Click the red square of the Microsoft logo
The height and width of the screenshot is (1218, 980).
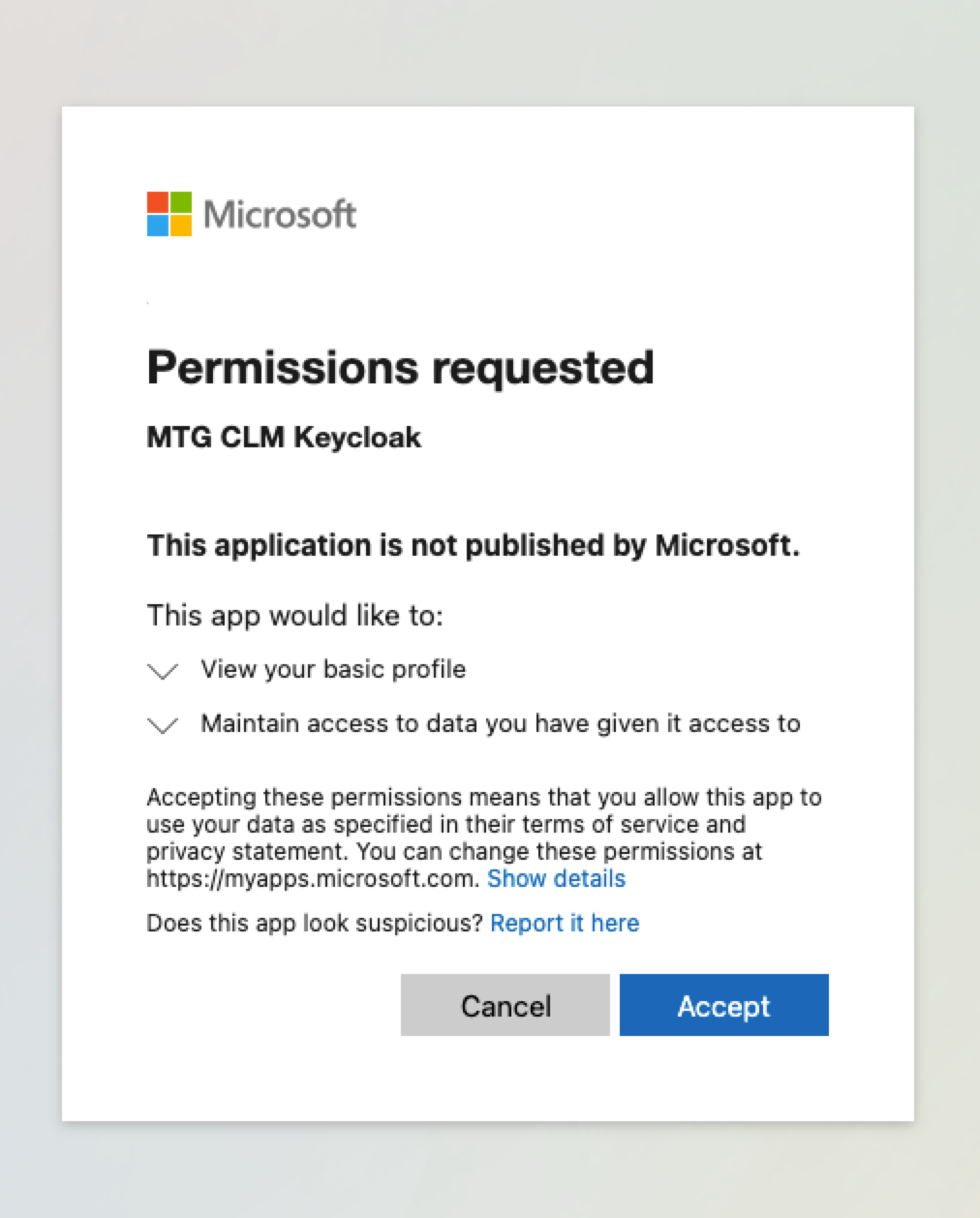[x=158, y=201]
